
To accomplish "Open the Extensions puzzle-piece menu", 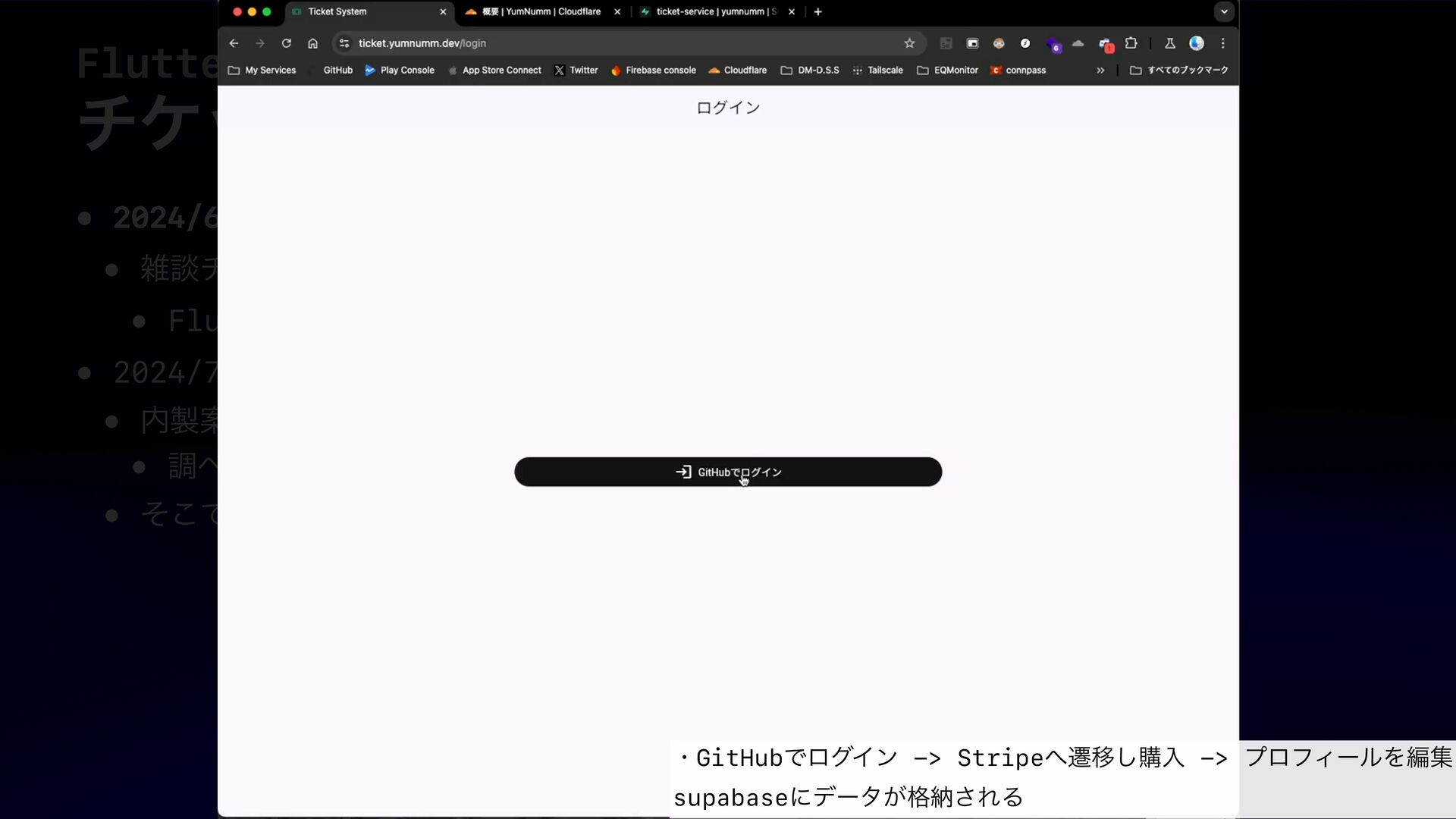I will pyautogui.click(x=1131, y=43).
